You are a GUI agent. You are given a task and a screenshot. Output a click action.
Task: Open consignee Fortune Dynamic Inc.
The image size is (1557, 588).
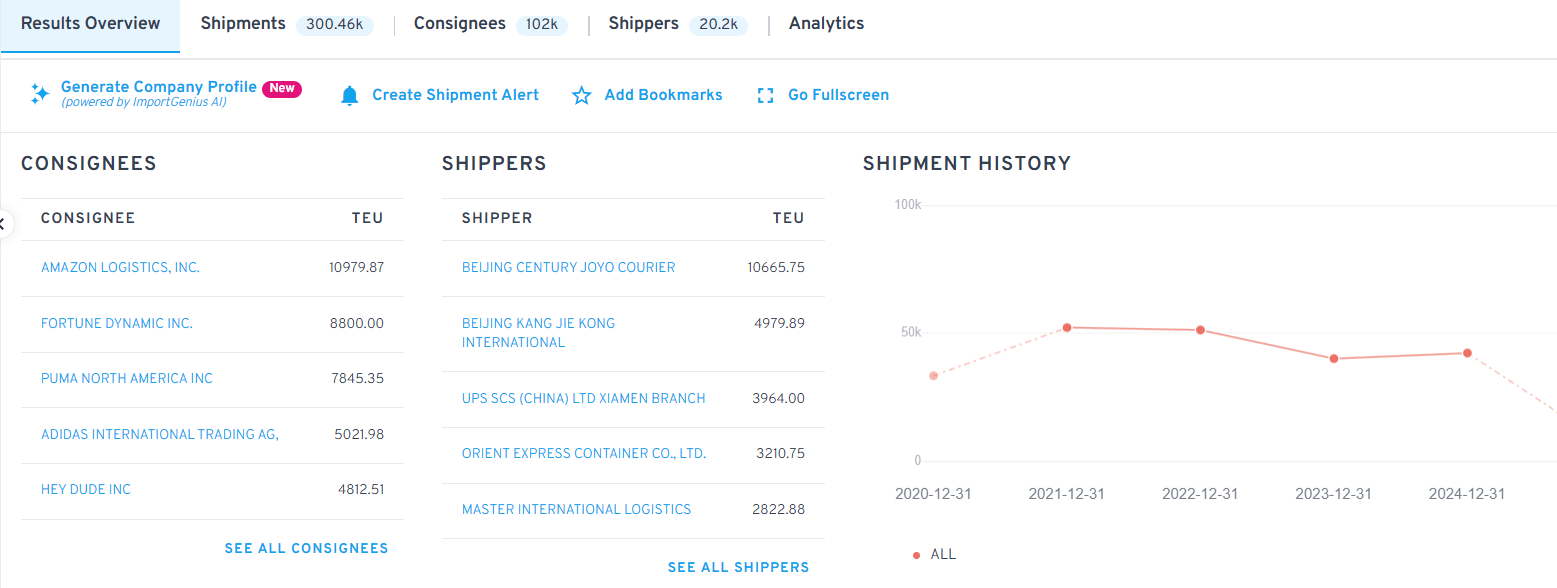click(x=117, y=324)
